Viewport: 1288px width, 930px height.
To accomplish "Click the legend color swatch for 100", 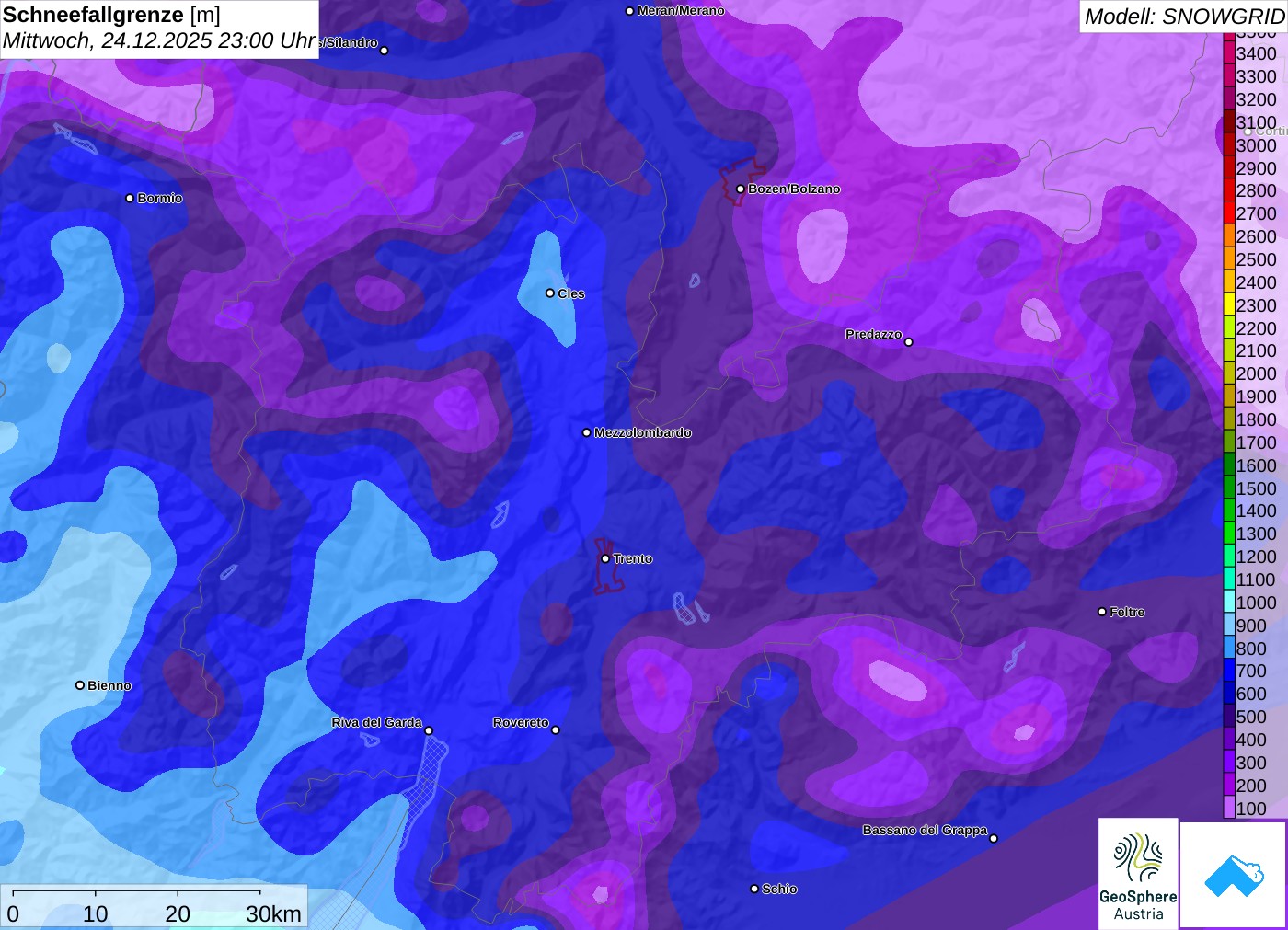I will tap(1229, 808).
